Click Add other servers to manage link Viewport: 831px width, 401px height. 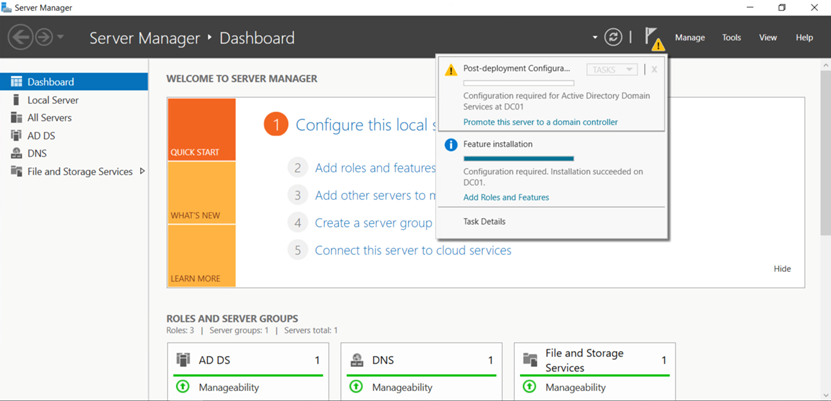(375, 195)
